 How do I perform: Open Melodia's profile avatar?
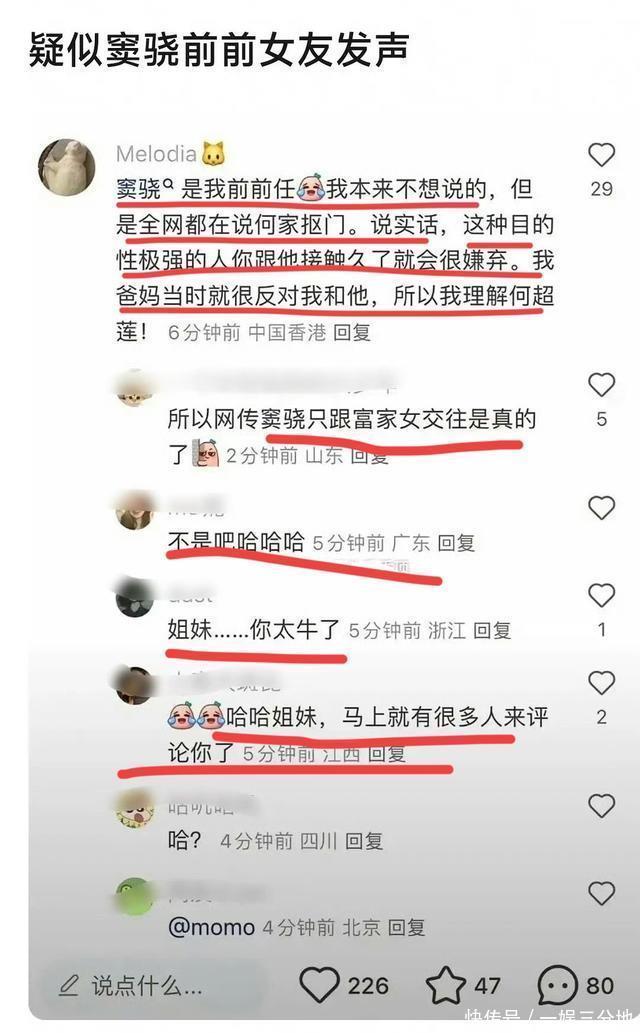(x=66, y=167)
